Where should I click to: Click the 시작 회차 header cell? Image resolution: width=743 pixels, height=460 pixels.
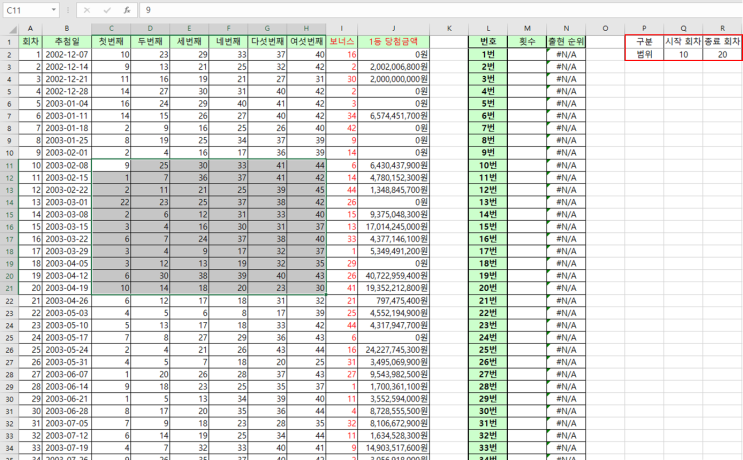683,42
